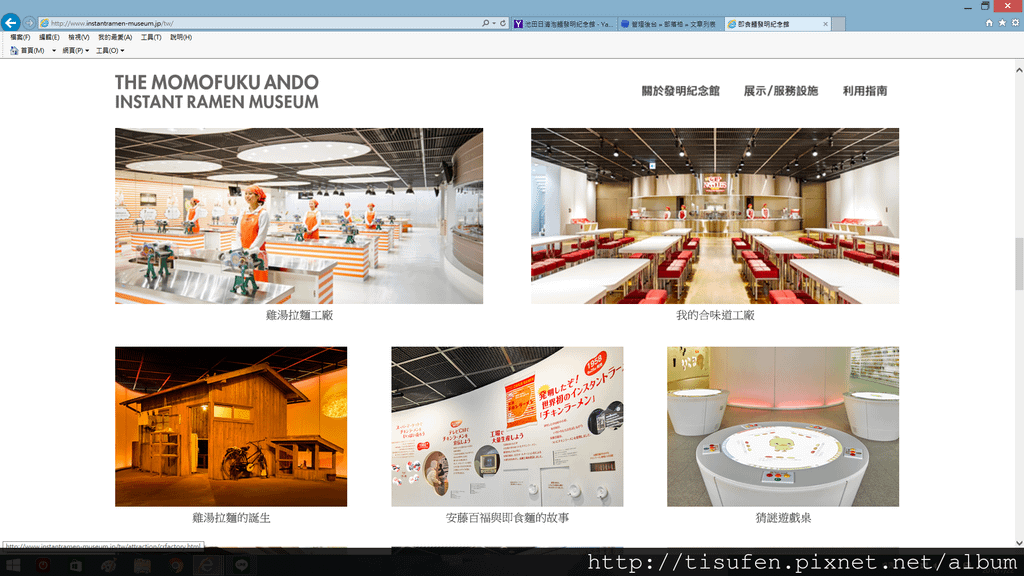Open a new tab with the blank tab button

coord(839,24)
